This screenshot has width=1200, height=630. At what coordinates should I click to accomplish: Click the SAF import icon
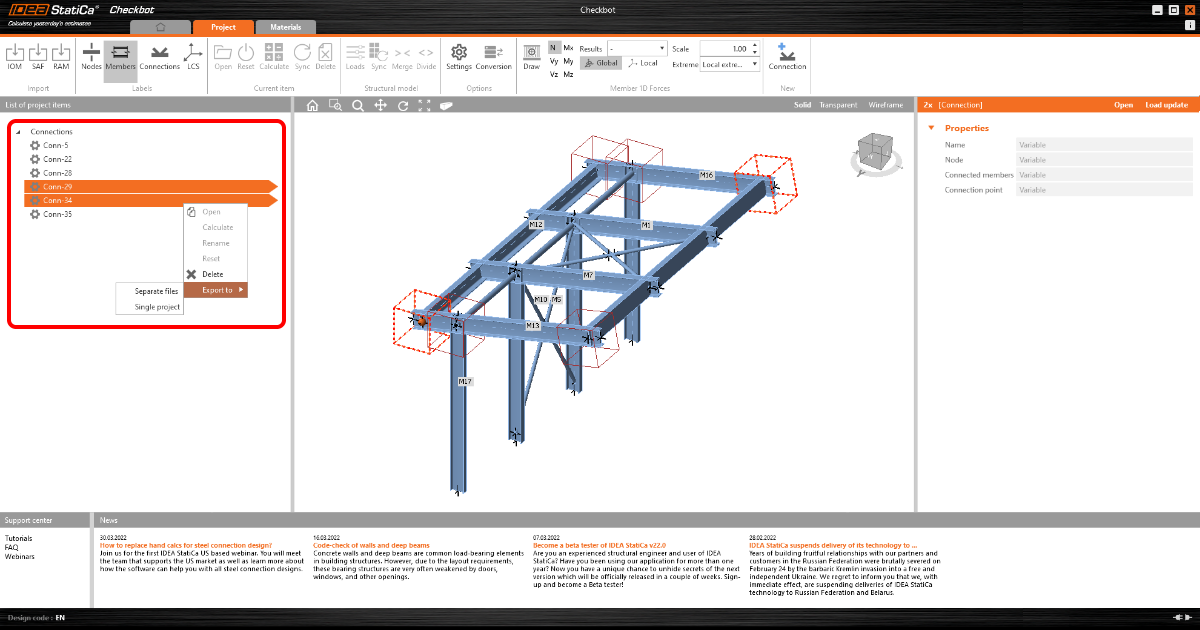point(38,55)
